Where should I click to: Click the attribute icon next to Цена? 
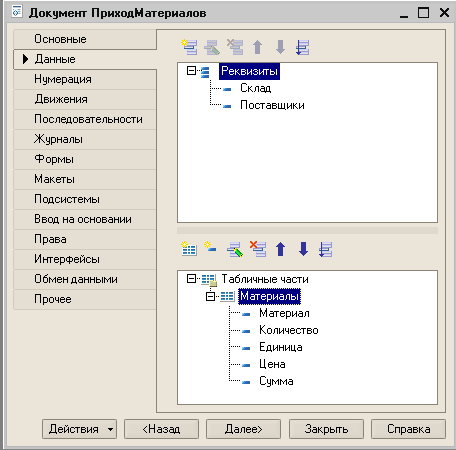click(x=246, y=365)
